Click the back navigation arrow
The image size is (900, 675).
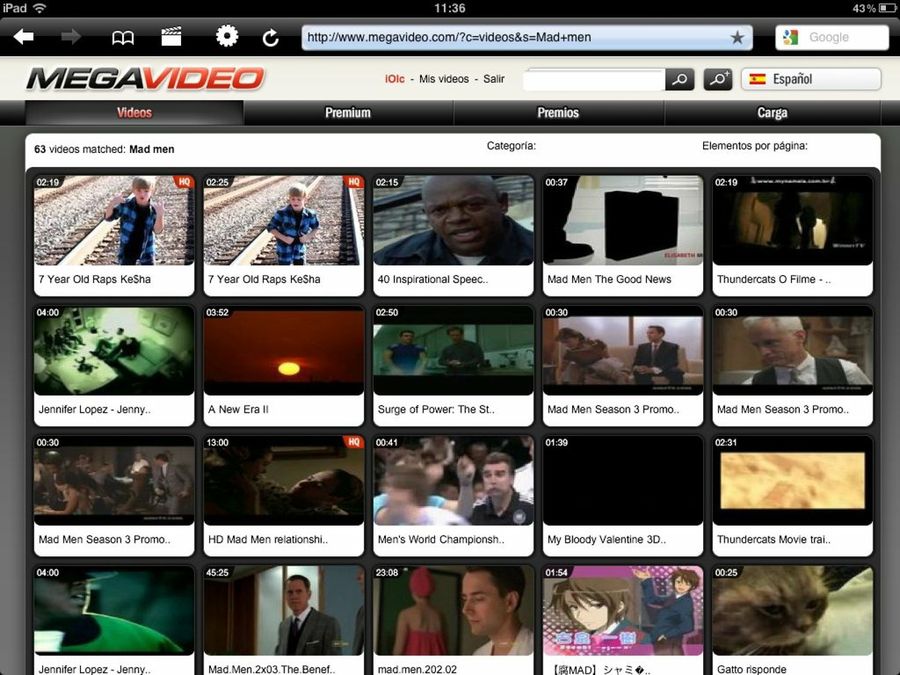click(24, 37)
